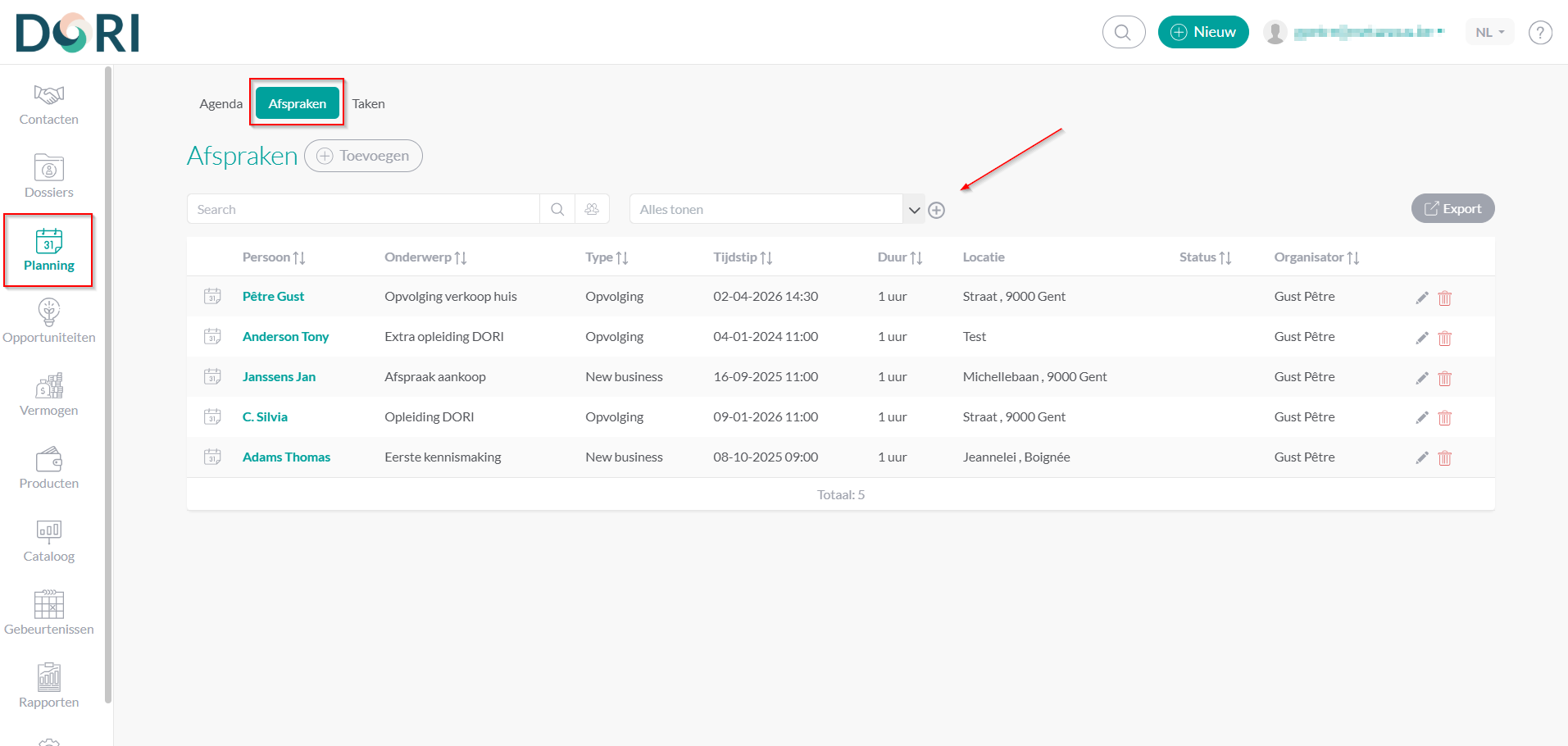The height and width of the screenshot is (746, 1568).
Task: Edit the Janssens Jan appointment with pencil
Action: [x=1421, y=378]
